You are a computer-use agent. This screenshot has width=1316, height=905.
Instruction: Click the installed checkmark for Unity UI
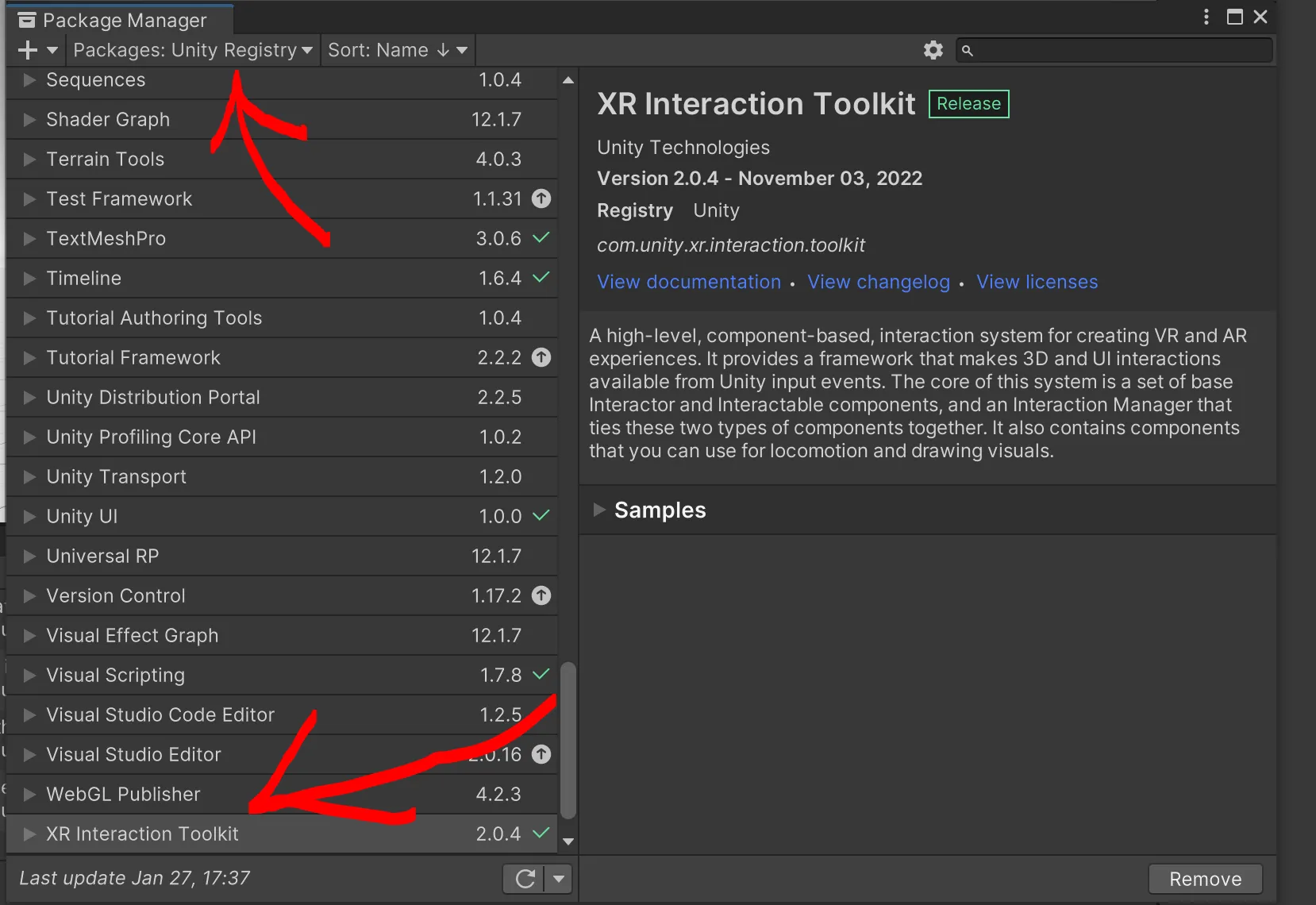[x=541, y=515]
